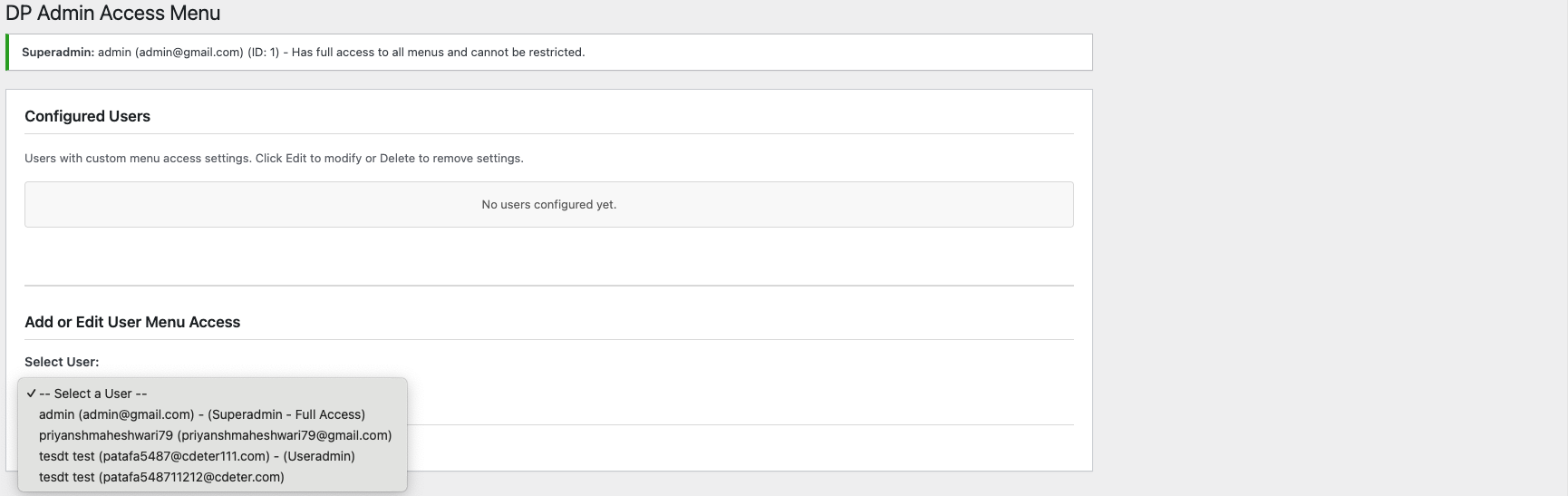Pick priyanshmaheshwari79 from the user list
Image resolution: width=1568 pixels, height=496 pixels.
(x=215, y=435)
